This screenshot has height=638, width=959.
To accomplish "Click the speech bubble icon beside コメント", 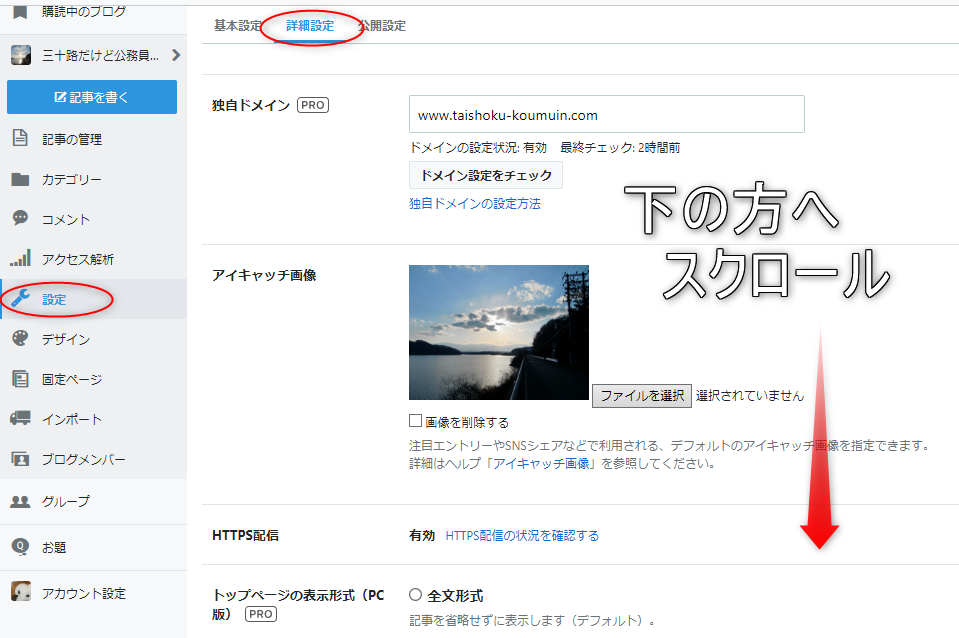I will (x=20, y=218).
